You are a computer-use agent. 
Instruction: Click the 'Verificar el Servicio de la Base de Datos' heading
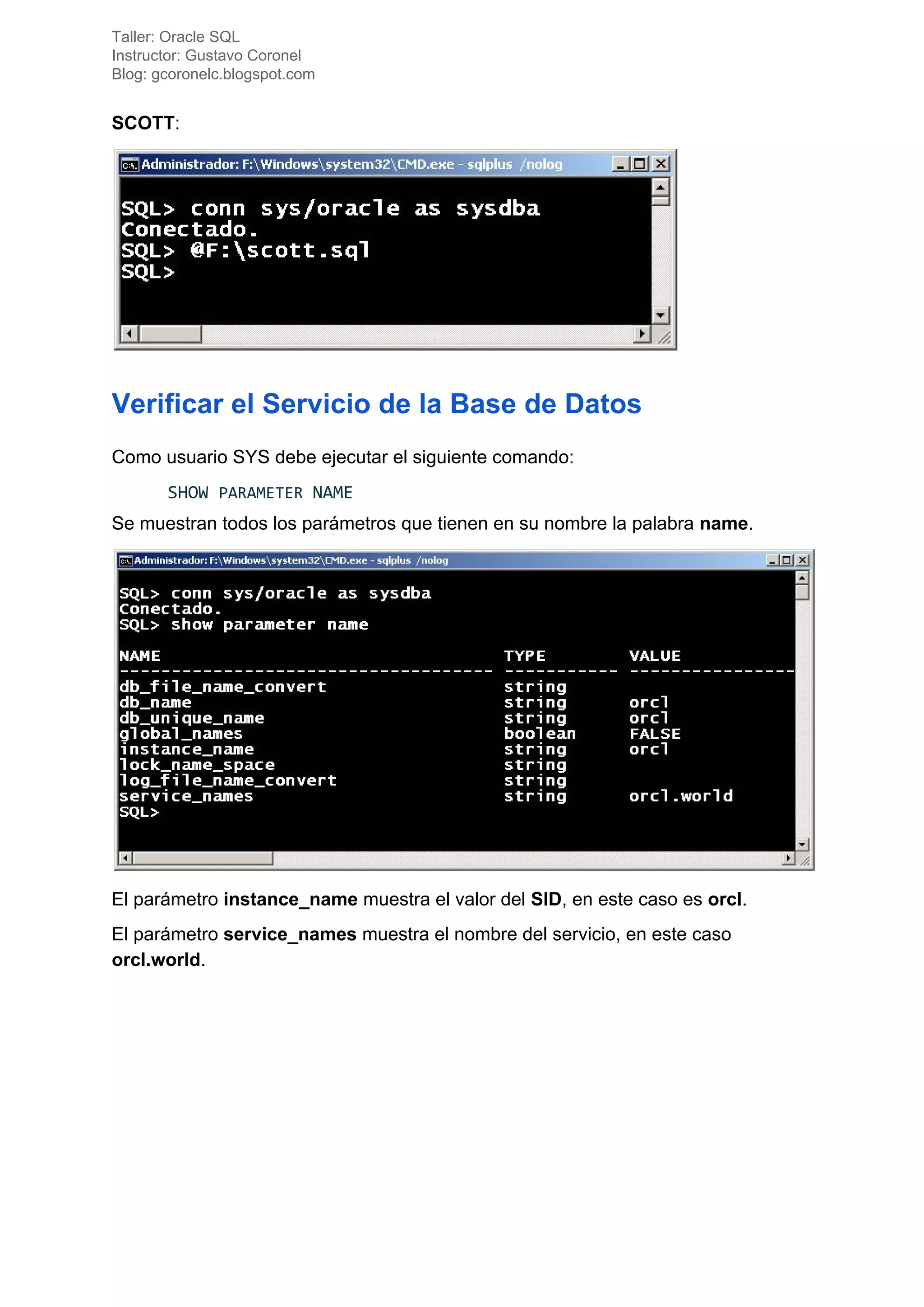click(376, 404)
